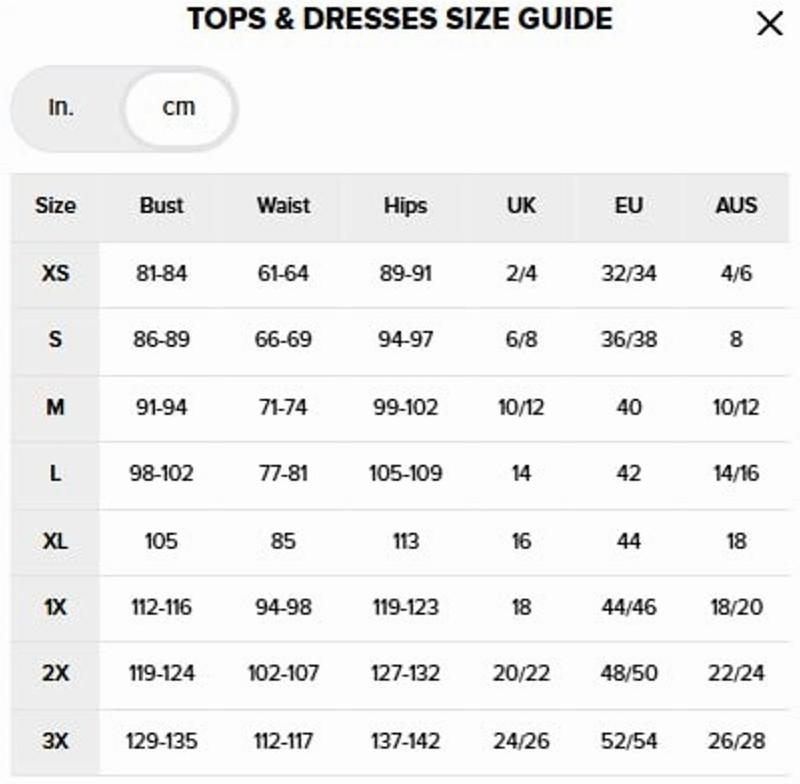Click the UK column header

[521, 206]
